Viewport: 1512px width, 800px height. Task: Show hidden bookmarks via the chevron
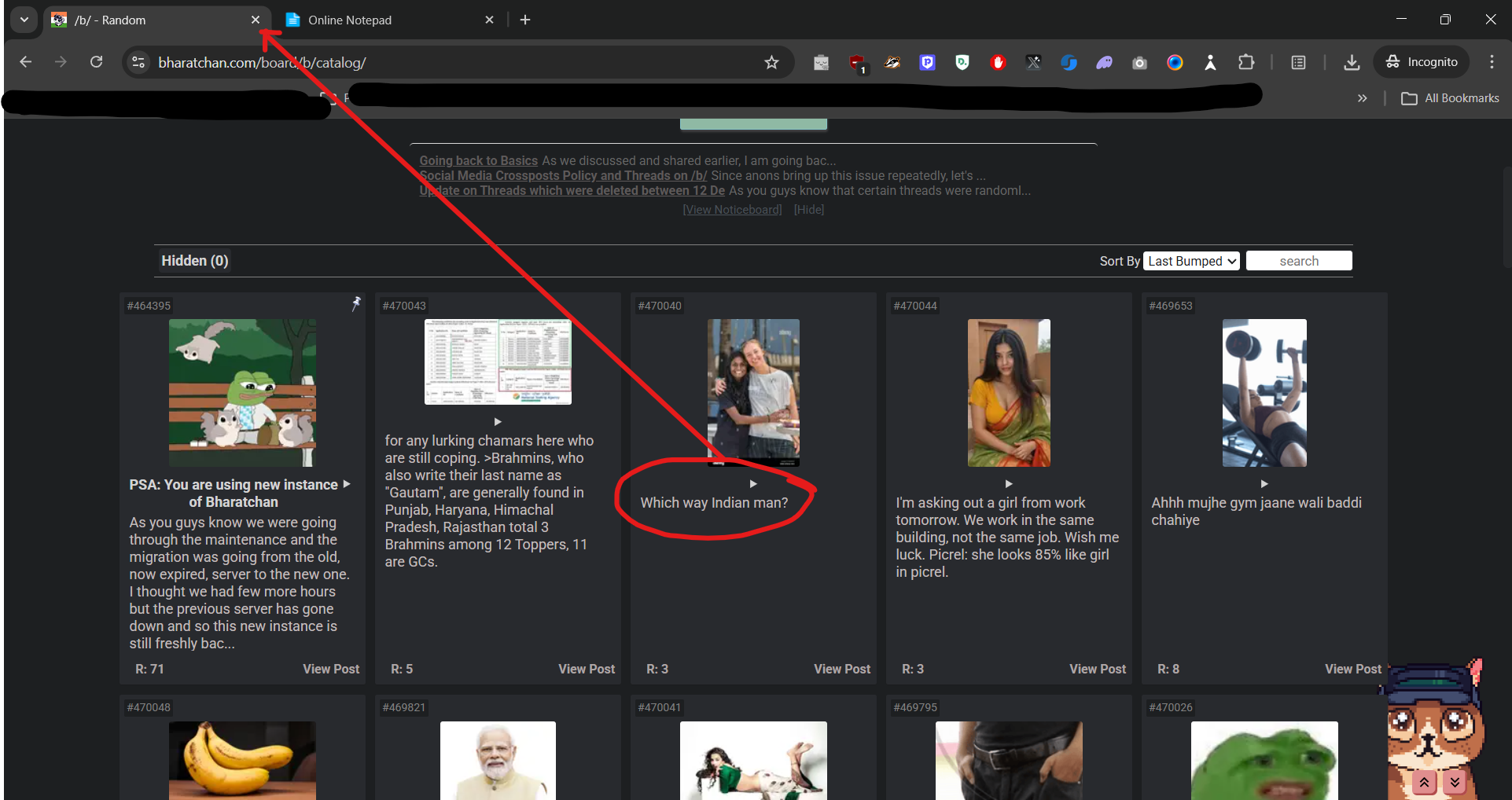tap(1362, 98)
